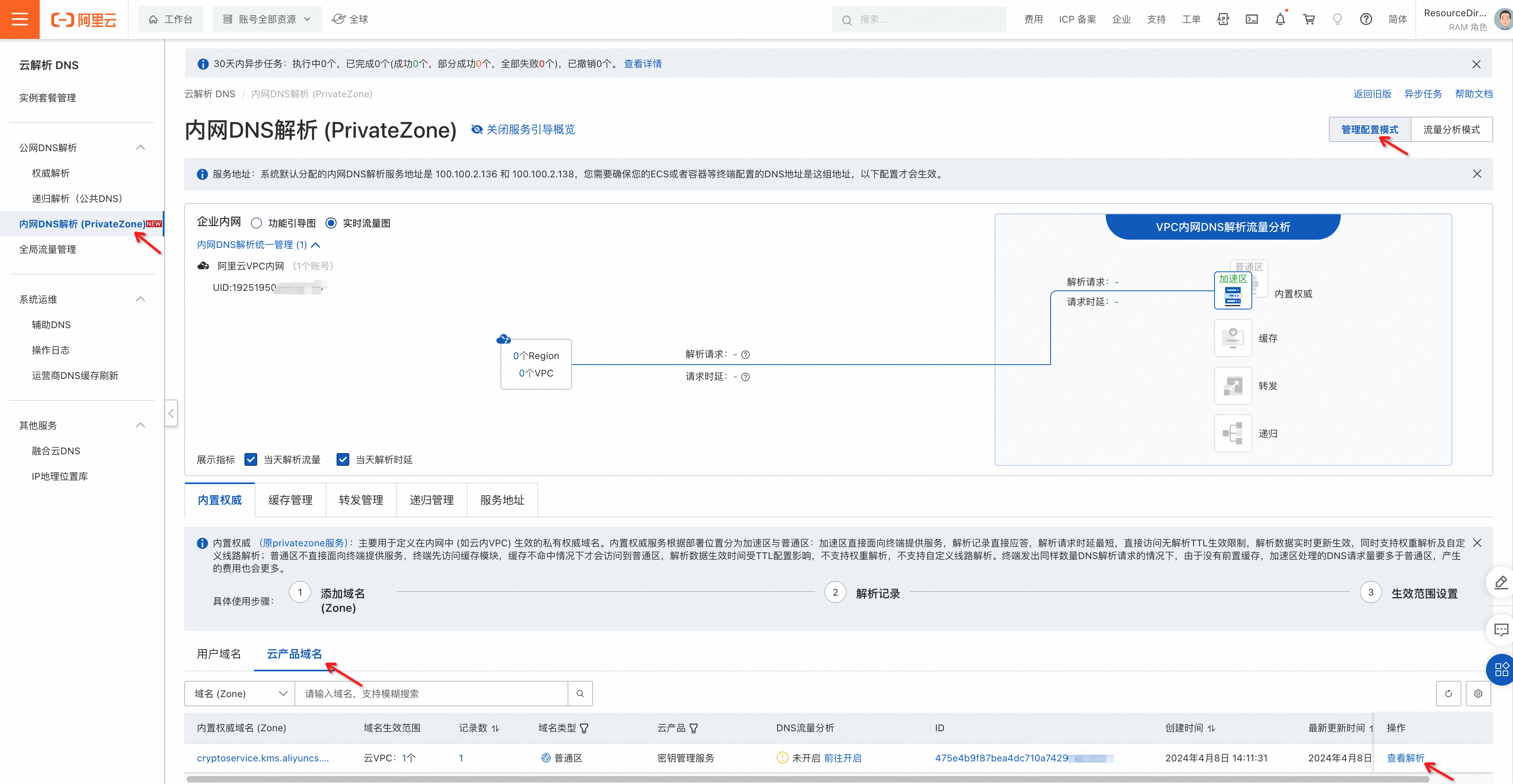Switch to 管理配置模式
1513x784 pixels.
point(1370,130)
